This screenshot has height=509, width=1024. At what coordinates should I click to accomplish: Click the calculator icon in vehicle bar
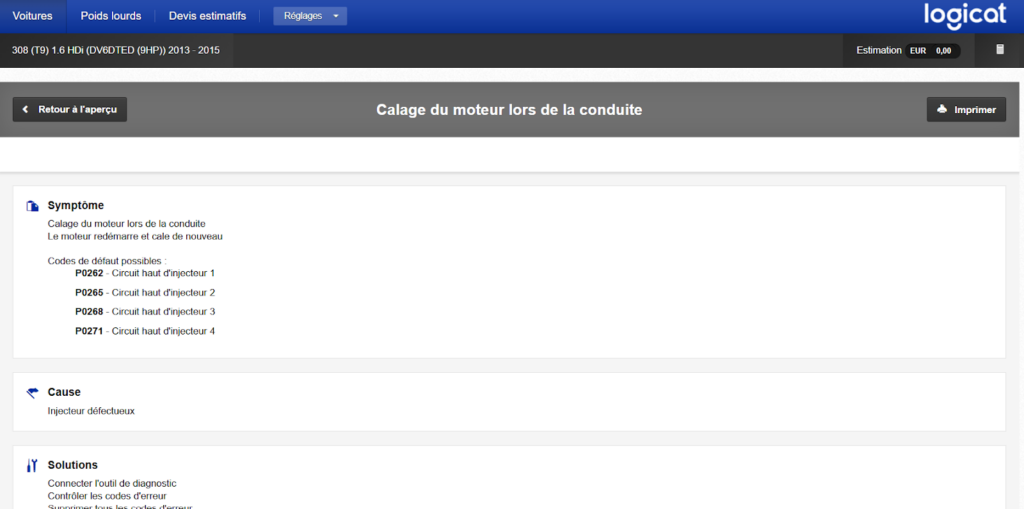[x=1000, y=50]
